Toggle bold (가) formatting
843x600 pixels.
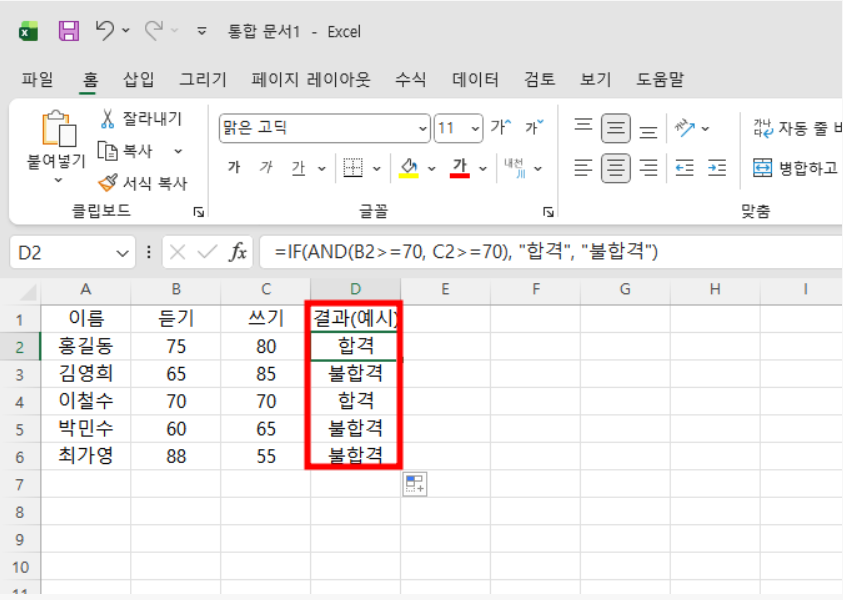[x=234, y=168]
